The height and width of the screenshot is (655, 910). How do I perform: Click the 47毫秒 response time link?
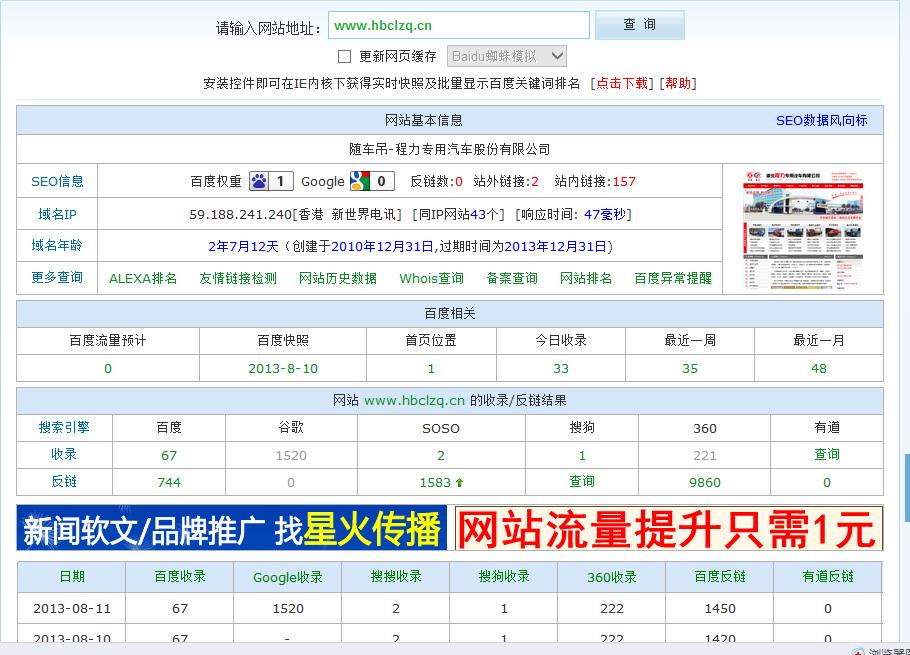click(x=605, y=215)
